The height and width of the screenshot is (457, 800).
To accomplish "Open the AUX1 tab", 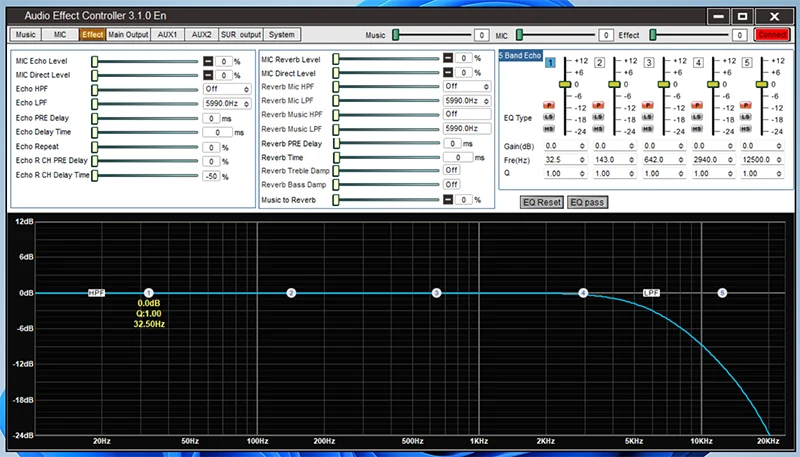I will [x=167, y=35].
